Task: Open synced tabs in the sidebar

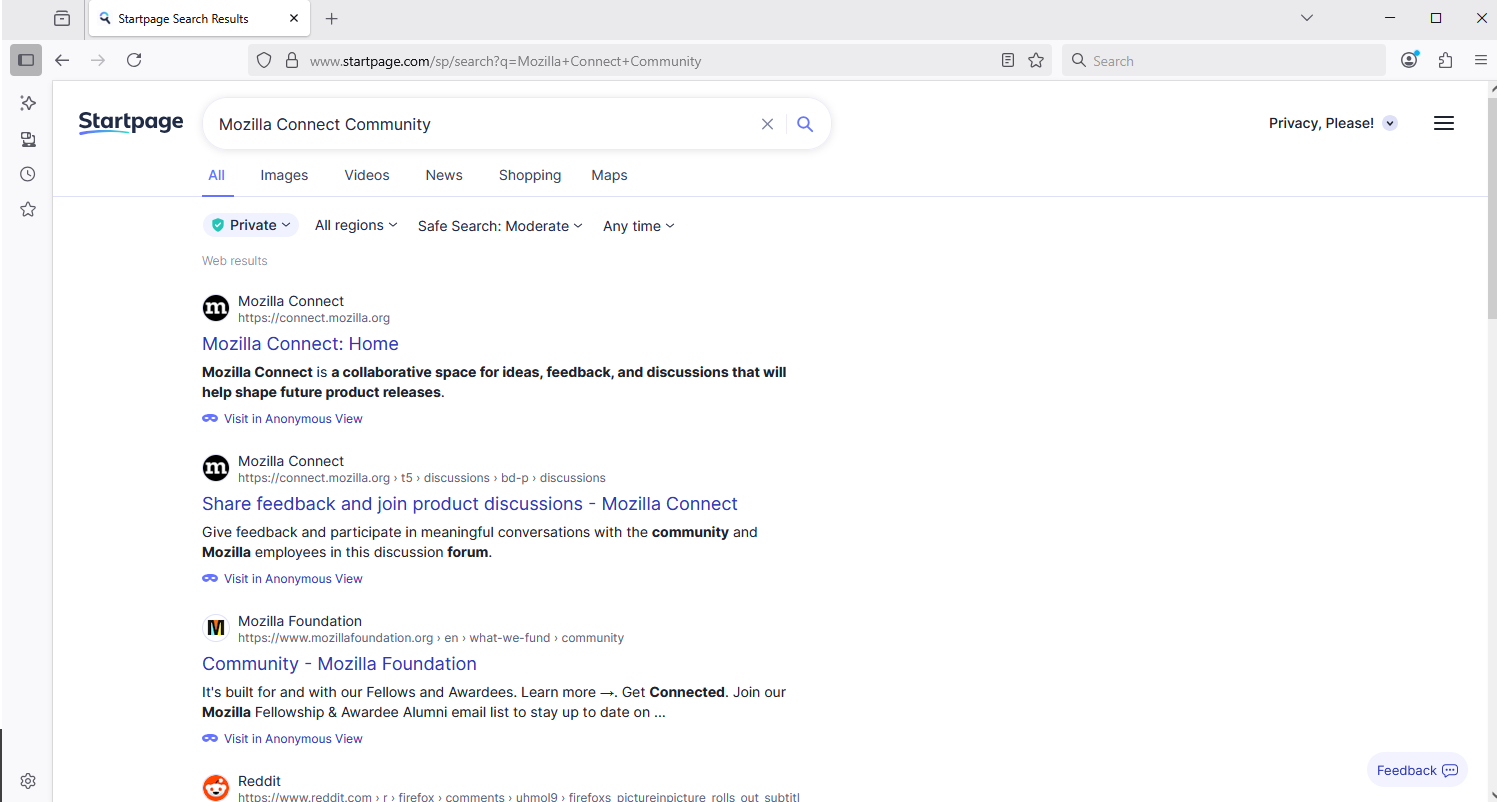Action: tap(28, 139)
